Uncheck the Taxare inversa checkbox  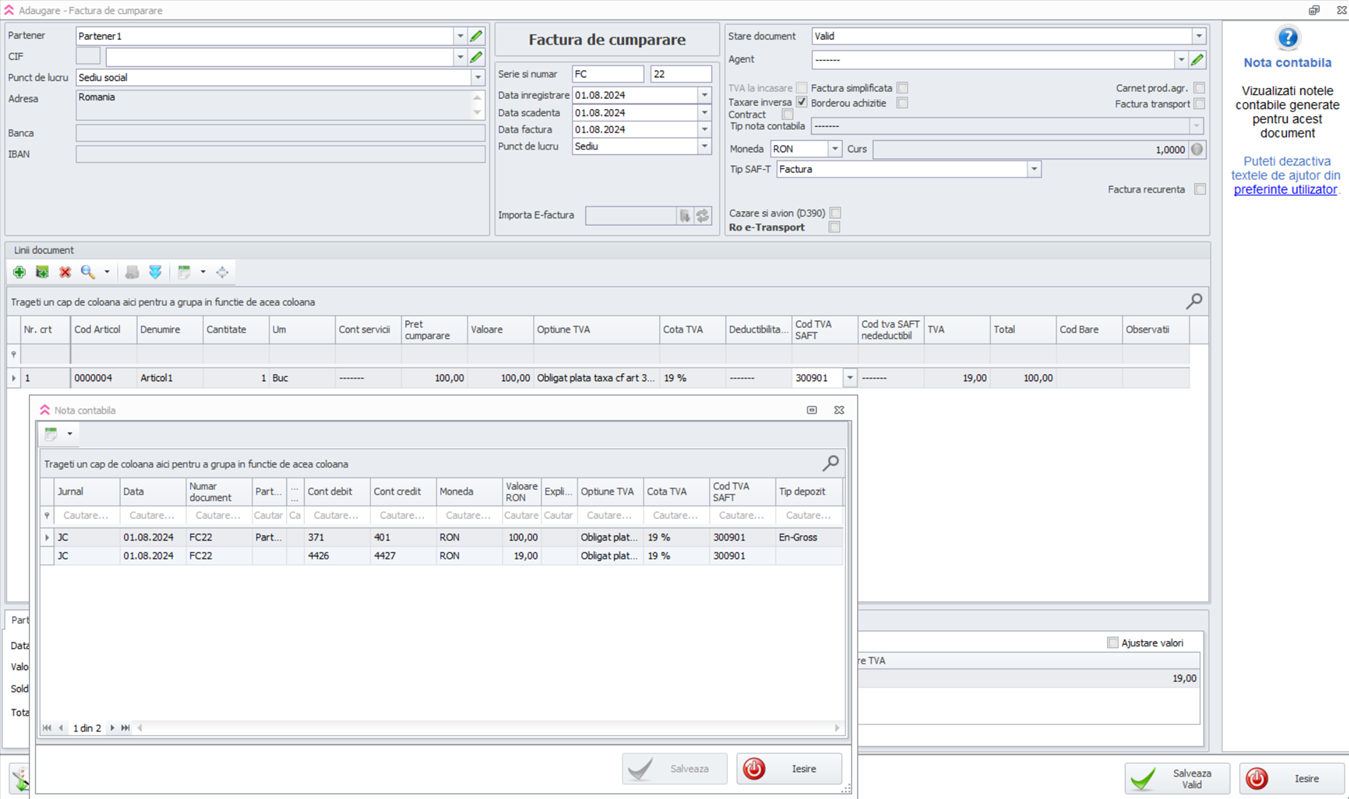pyautogui.click(x=801, y=103)
